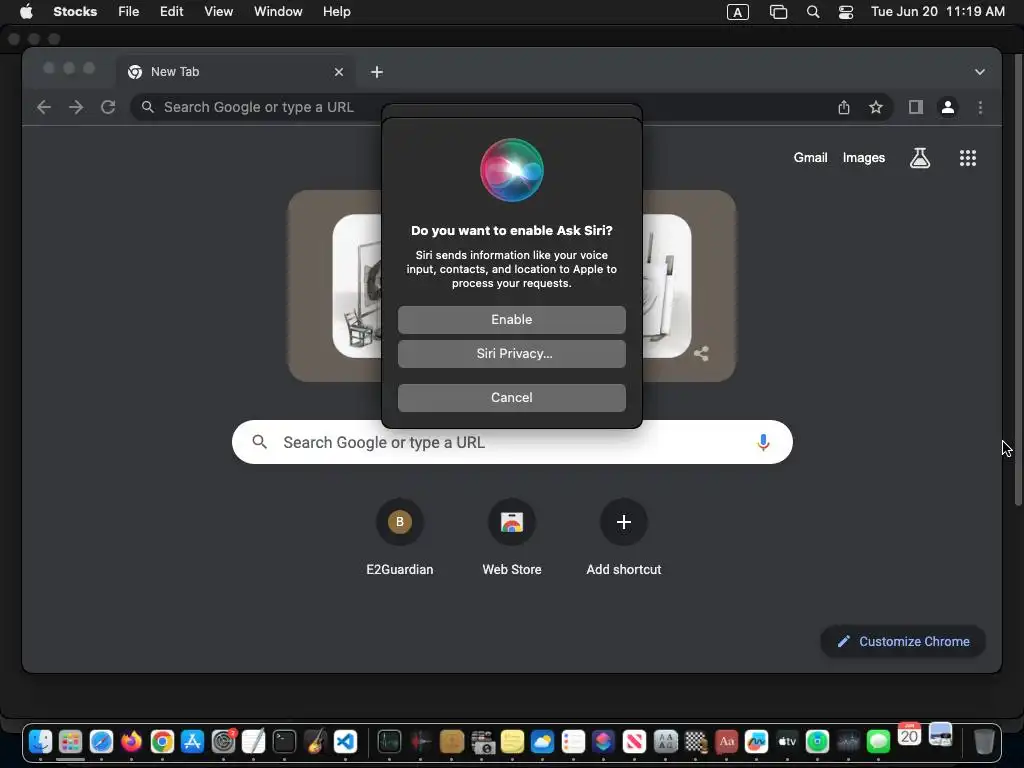Reload the current page
1024x768 pixels.
point(108,107)
